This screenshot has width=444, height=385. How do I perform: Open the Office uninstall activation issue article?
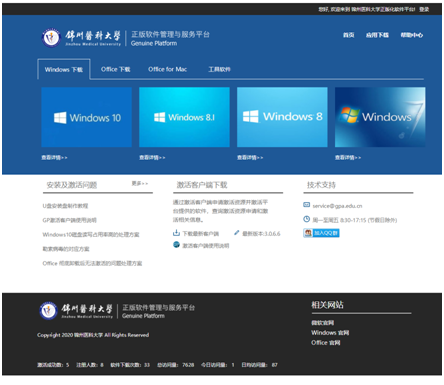tap(92, 263)
